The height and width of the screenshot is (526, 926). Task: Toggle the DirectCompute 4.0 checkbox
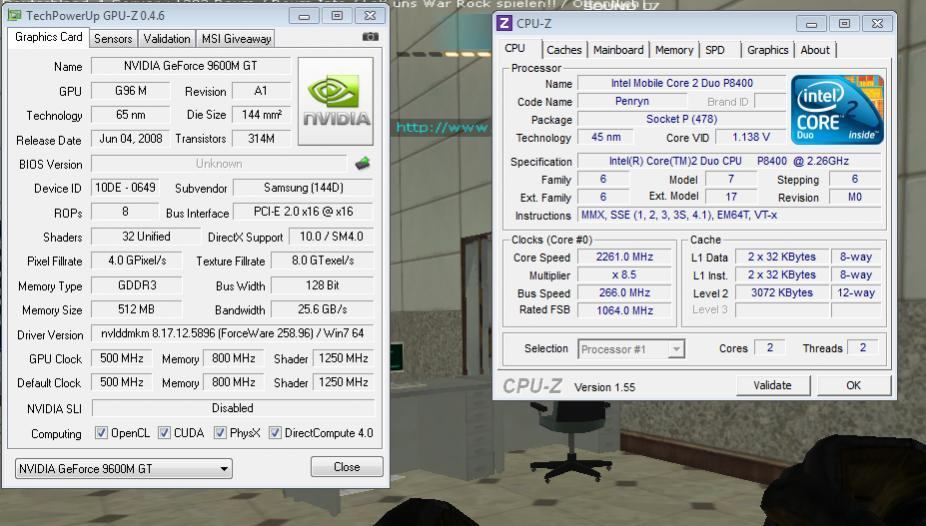[275, 433]
